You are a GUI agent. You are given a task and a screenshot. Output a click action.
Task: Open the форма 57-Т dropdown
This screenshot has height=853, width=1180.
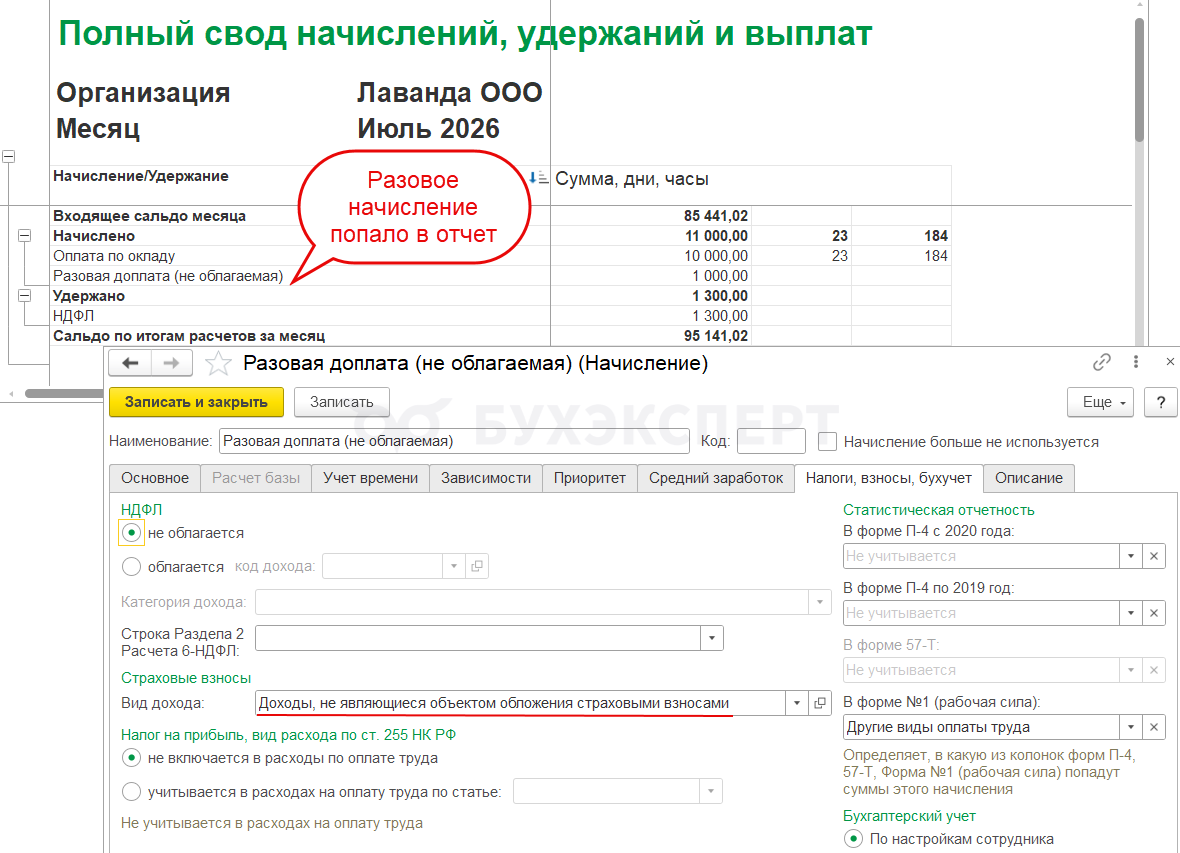[x=1130, y=670]
